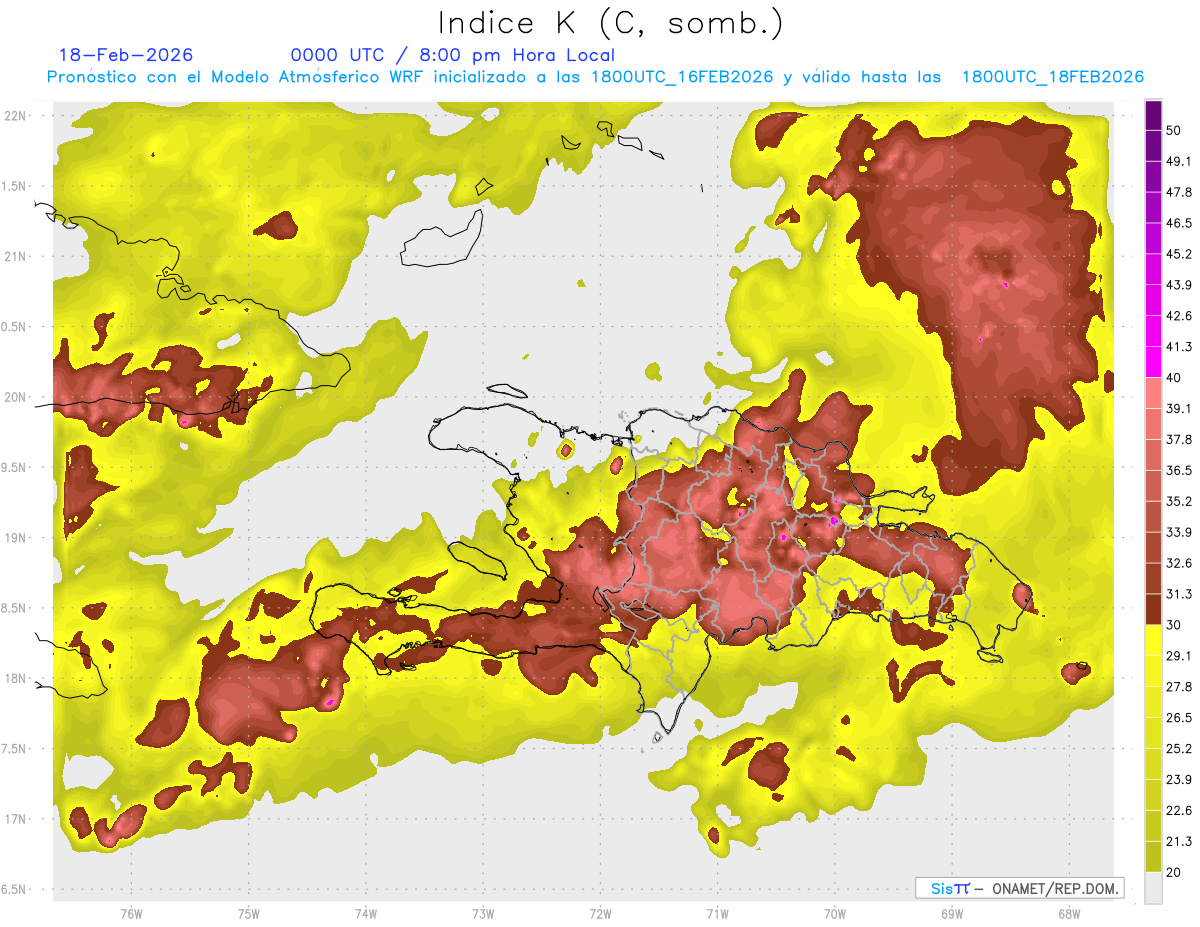Pick the salmon legend band between 39.1 and 40

(x=1153, y=393)
